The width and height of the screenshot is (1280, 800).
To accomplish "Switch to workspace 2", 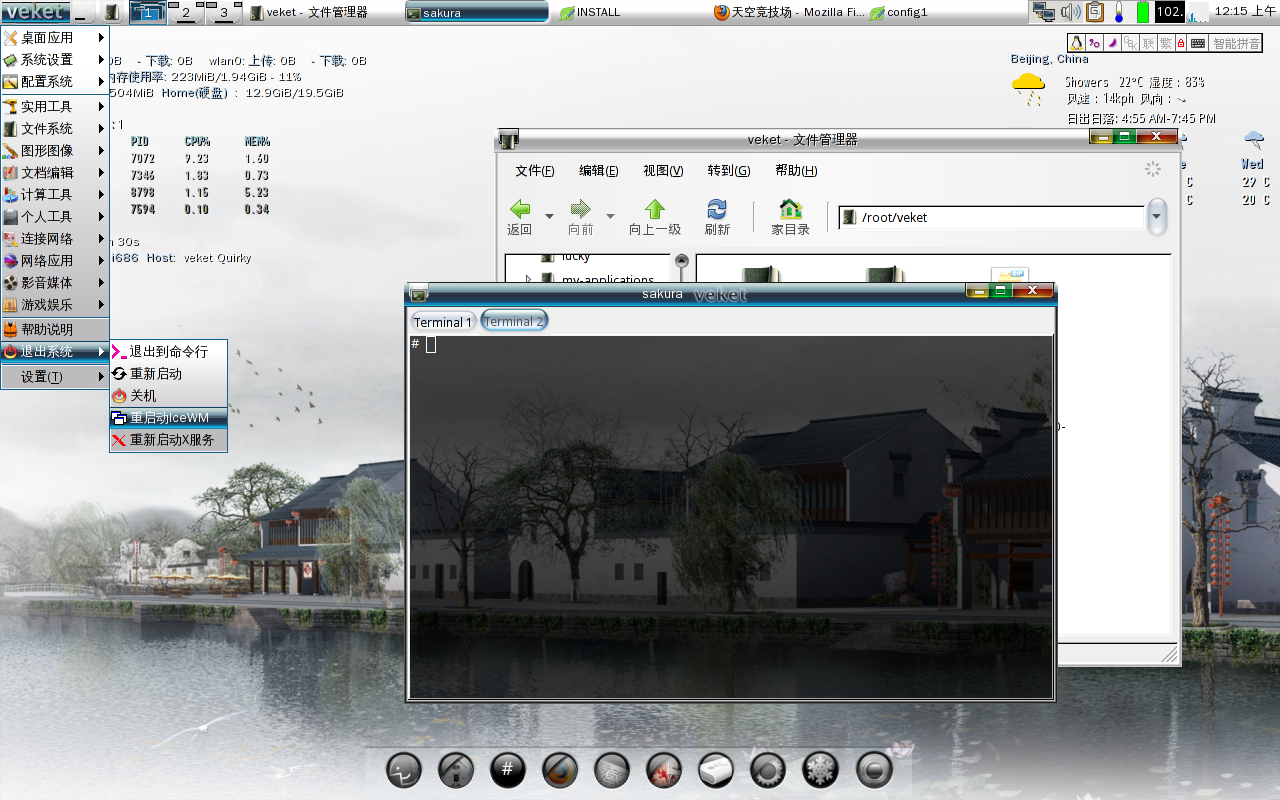I will 186,12.
